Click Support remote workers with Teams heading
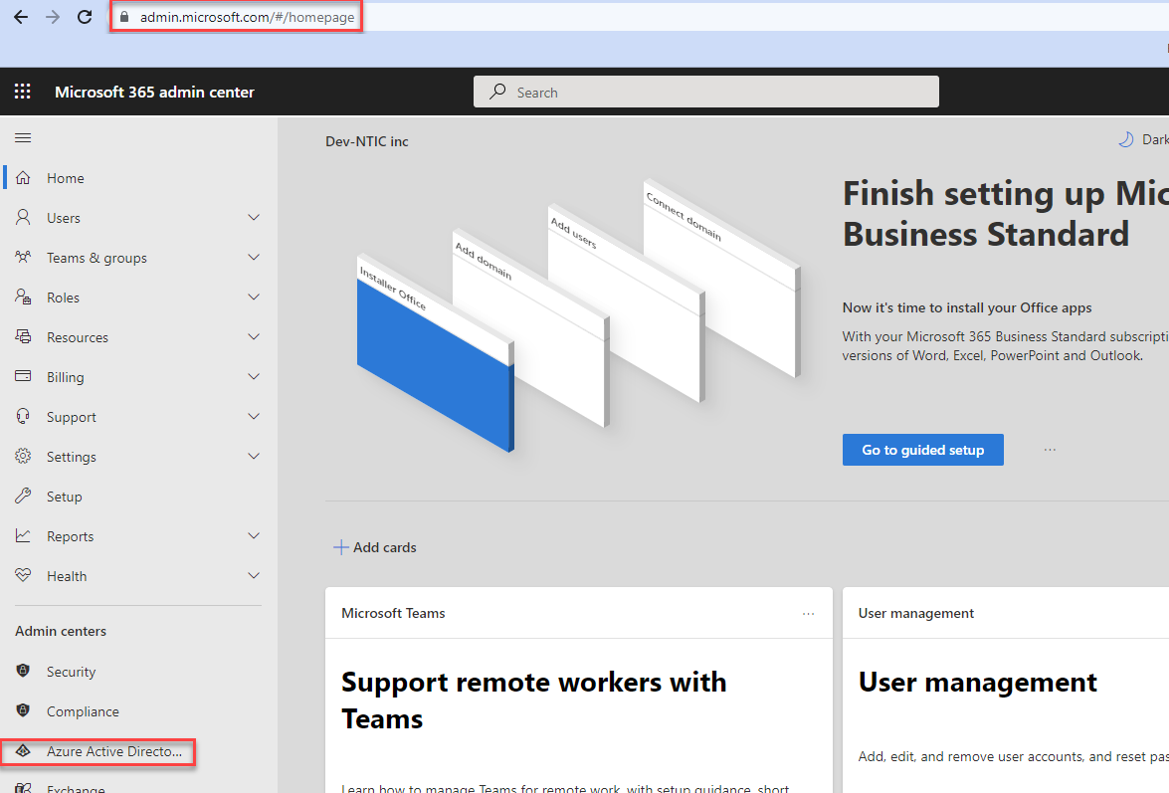The image size is (1169, 793). [x=534, y=701]
